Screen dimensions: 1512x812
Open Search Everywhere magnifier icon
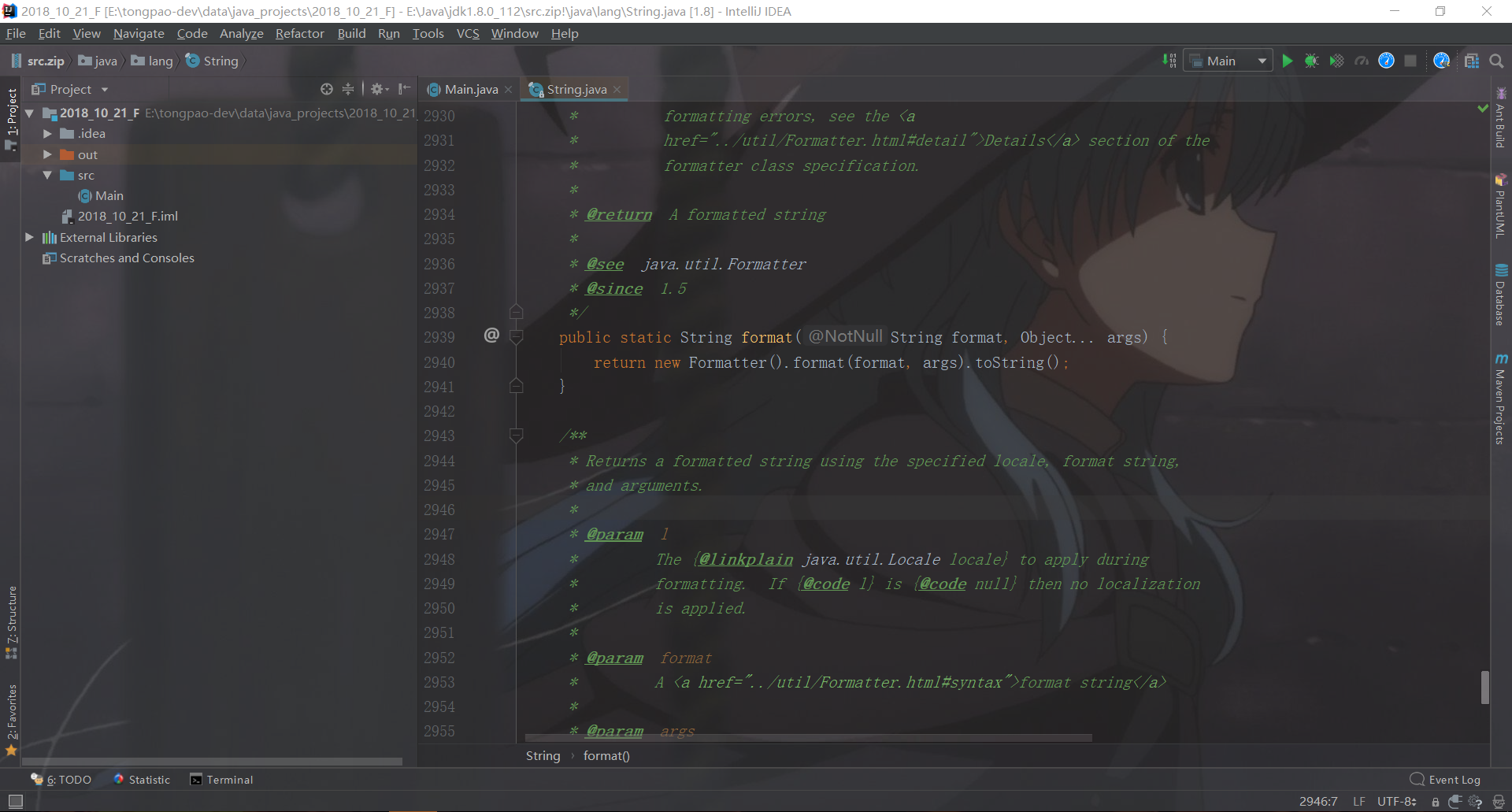pyautogui.click(x=1497, y=61)
